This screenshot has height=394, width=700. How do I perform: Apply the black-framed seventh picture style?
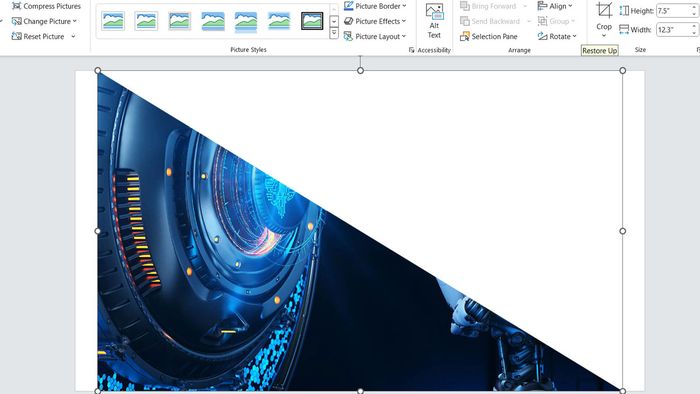pos(312,21)
